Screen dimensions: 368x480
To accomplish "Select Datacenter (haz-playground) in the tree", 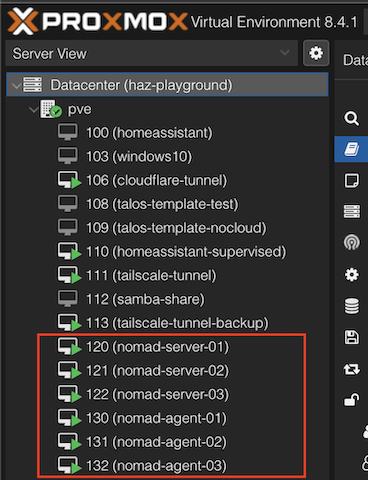I will (167, 85).
